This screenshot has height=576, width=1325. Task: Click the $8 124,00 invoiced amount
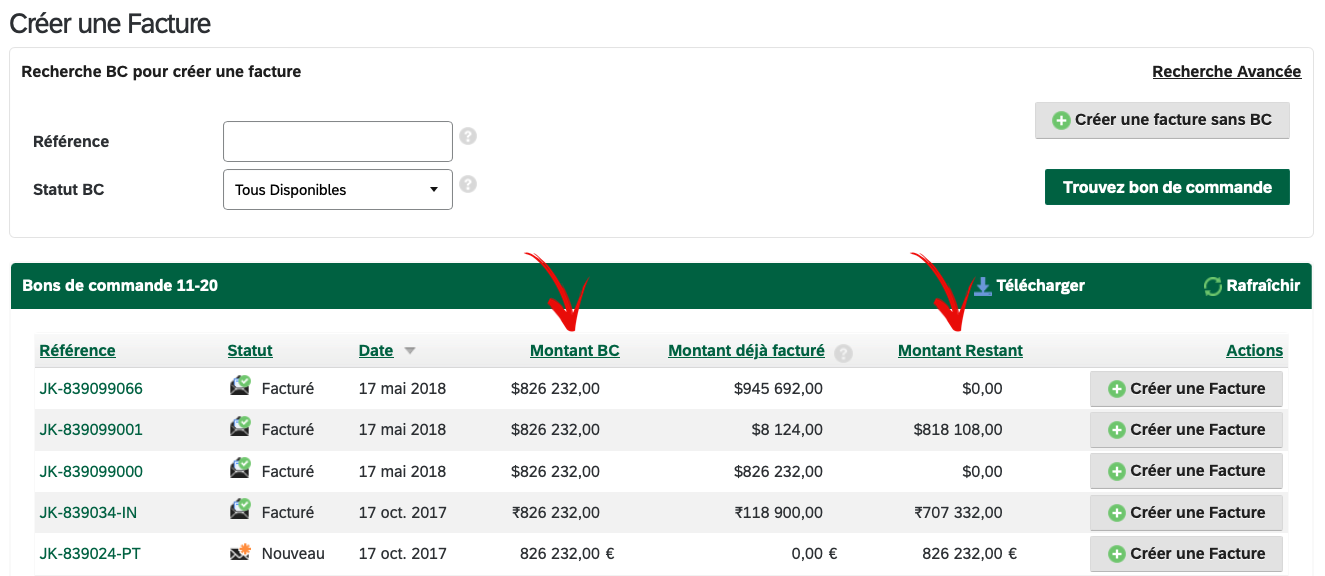tap(788, 429)
